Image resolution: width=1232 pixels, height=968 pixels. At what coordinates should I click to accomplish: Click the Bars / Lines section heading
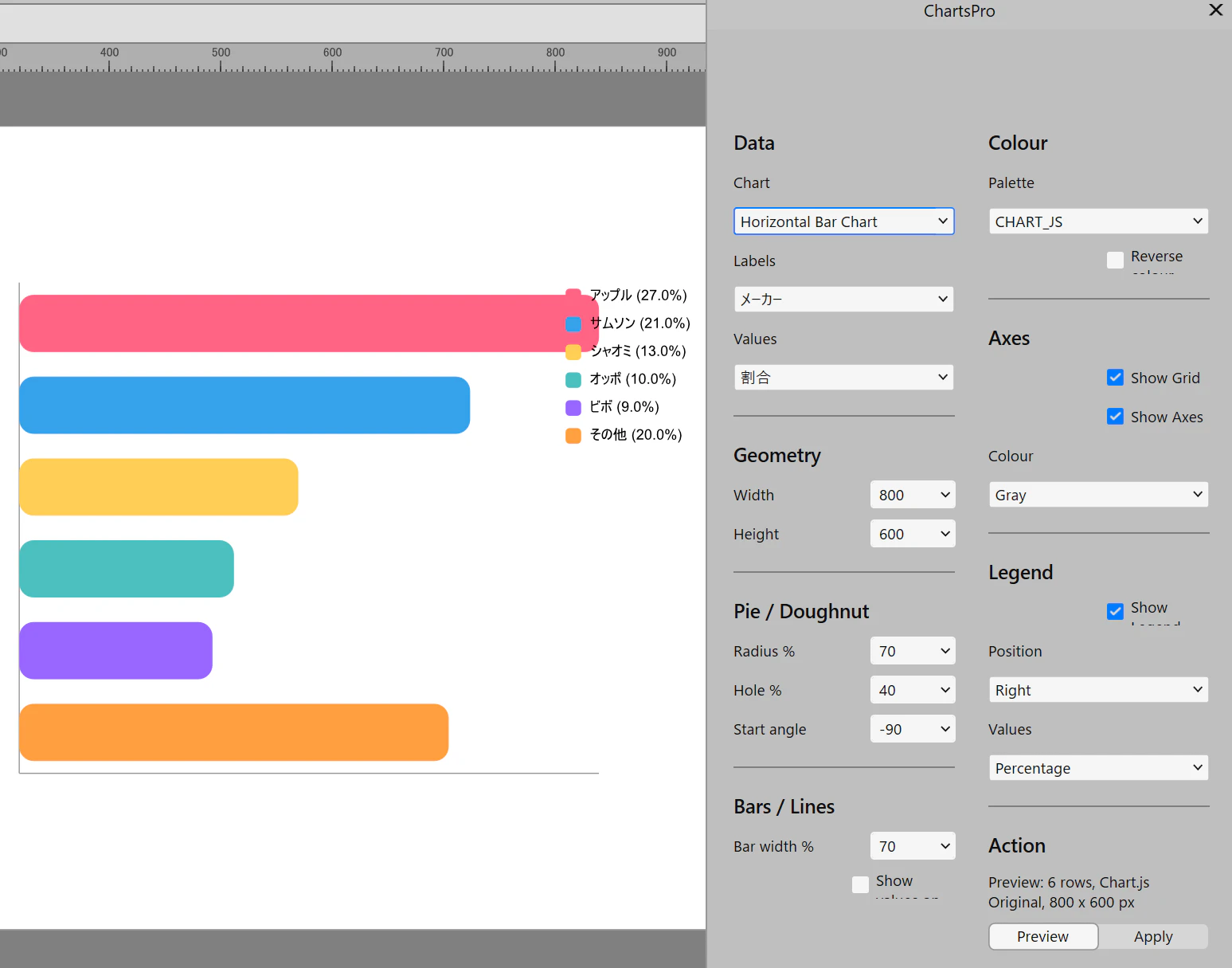coord(784,806)
